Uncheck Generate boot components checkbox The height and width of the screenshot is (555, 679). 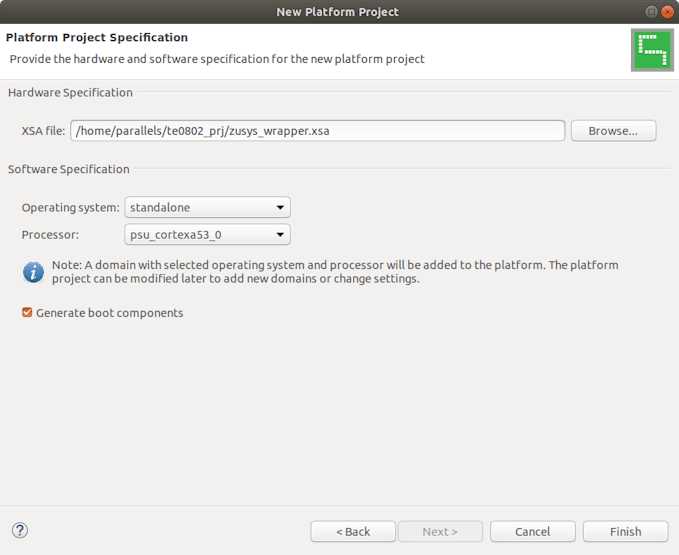27,313
